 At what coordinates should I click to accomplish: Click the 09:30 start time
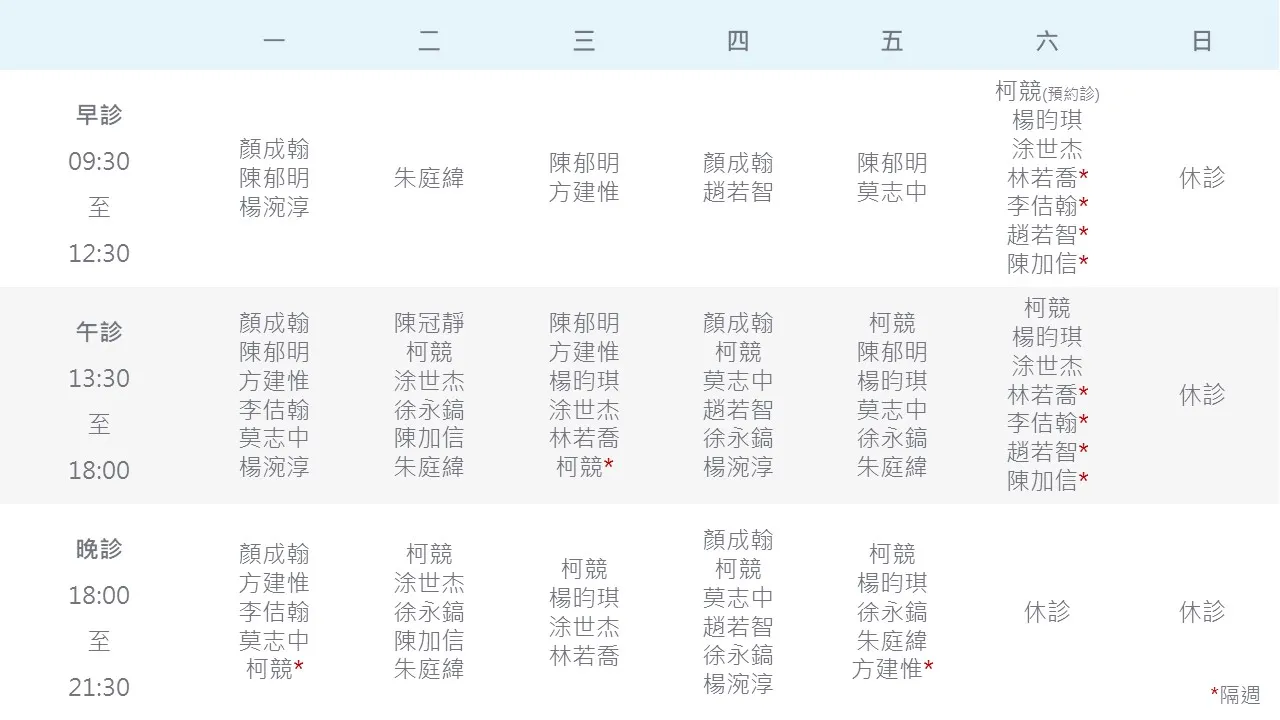[99, 161]
